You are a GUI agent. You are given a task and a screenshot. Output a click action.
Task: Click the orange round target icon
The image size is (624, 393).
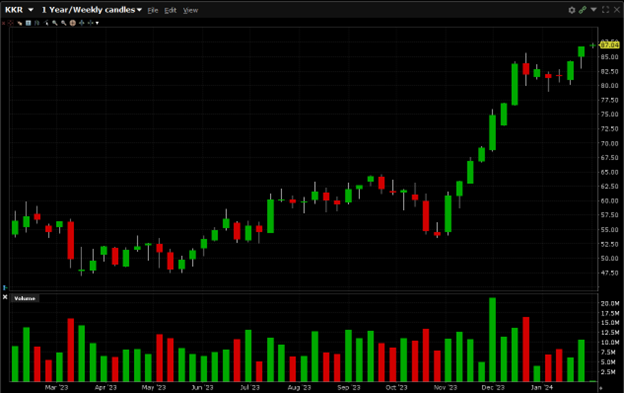click(x=73, y=23)
